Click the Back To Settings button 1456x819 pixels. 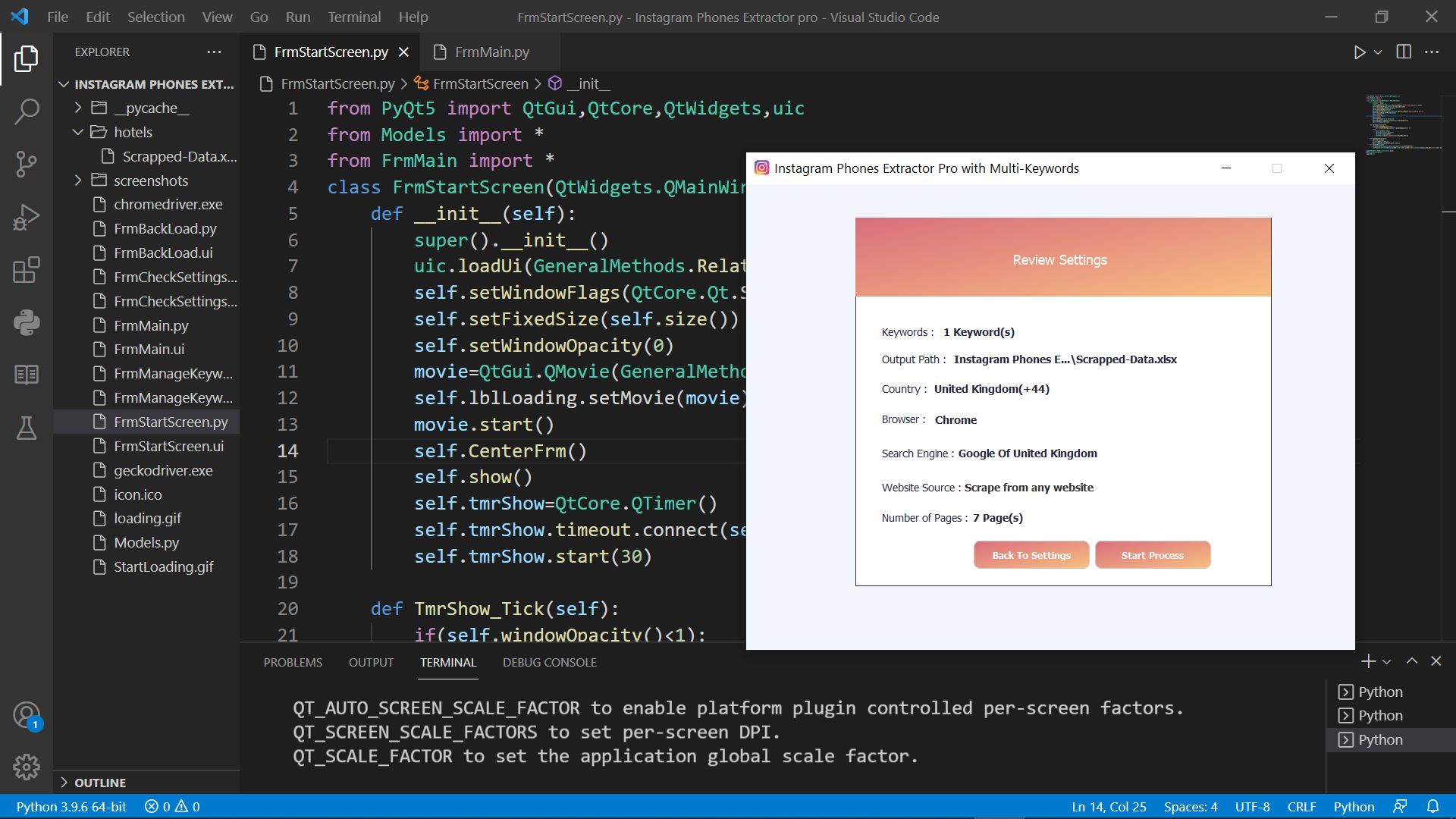point(1031,555)
